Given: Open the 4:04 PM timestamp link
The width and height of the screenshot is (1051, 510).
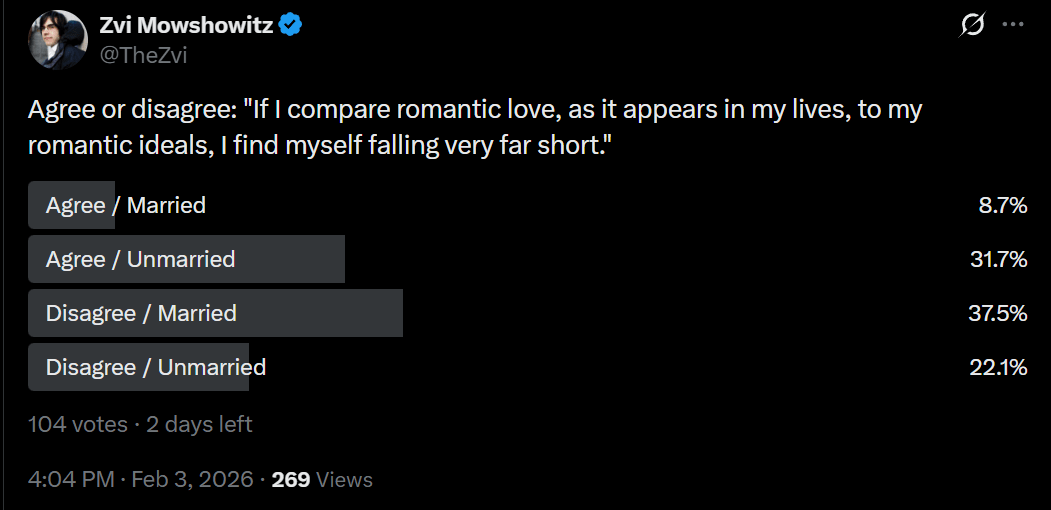Looking at the screenshot, I should (71, 479).
